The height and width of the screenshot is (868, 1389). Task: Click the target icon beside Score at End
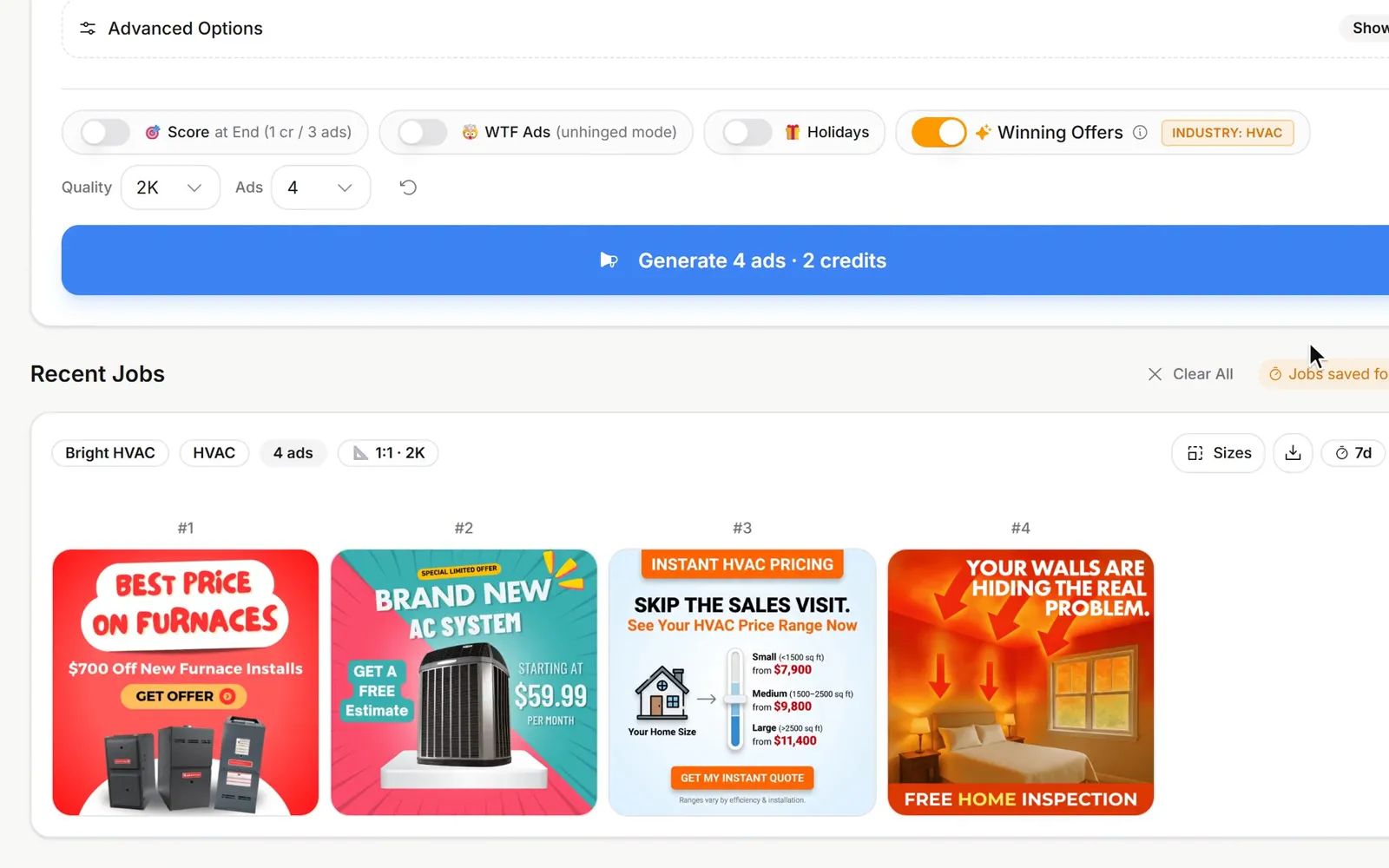pos(153,132)
